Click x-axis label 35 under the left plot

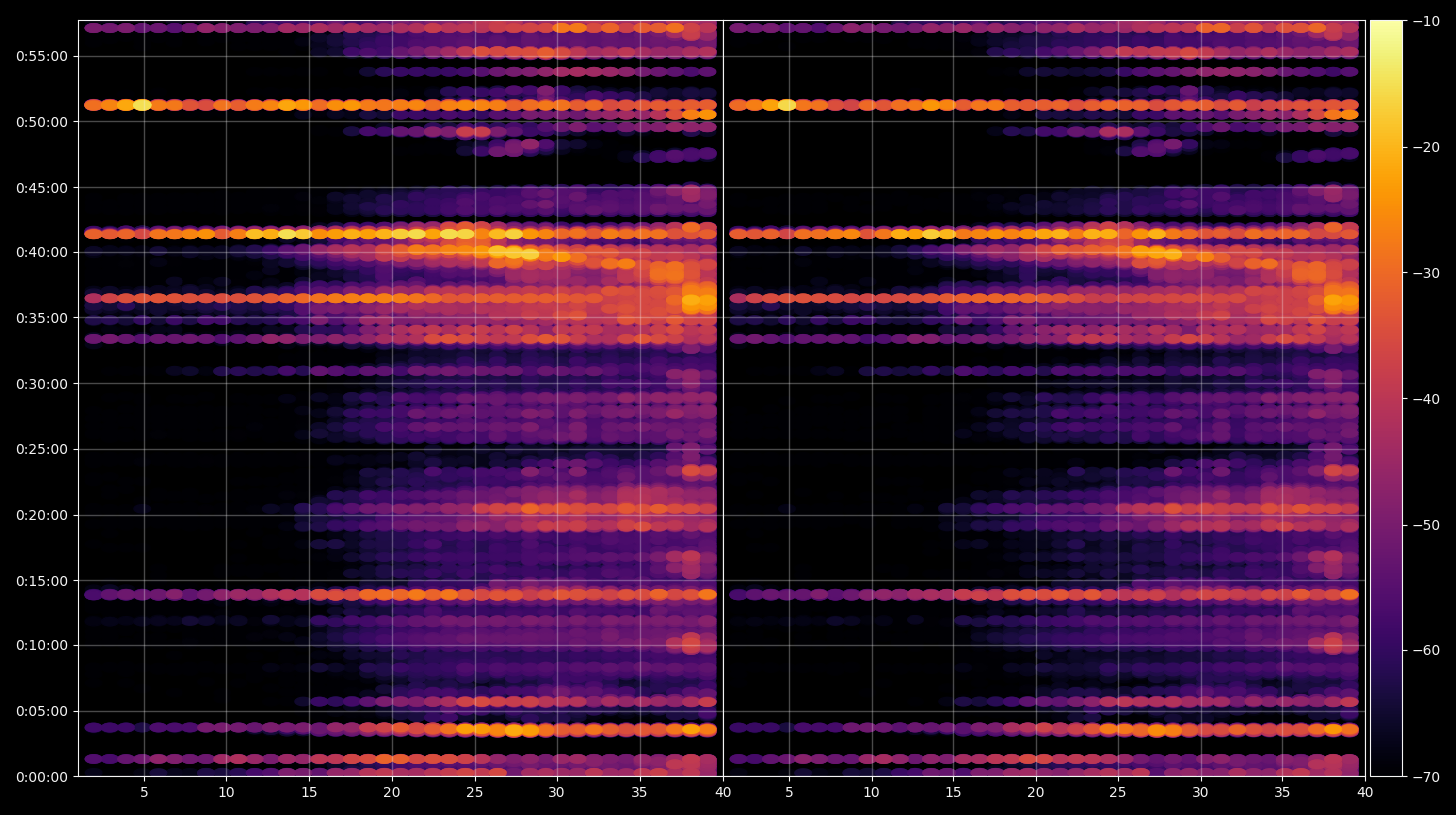(639, 793)
